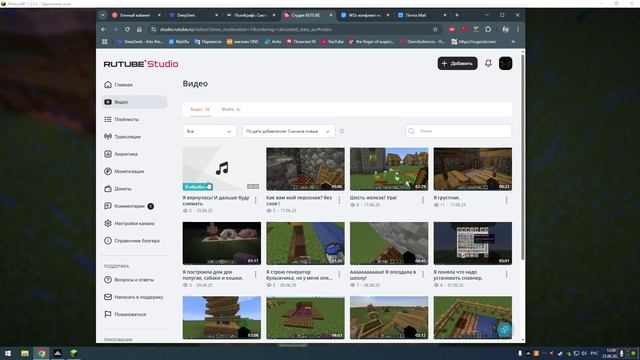Viewport: 640px width, 360px height.
Task: Expand the bookmarks bar overflow chevron
Action: pos(513,42)
